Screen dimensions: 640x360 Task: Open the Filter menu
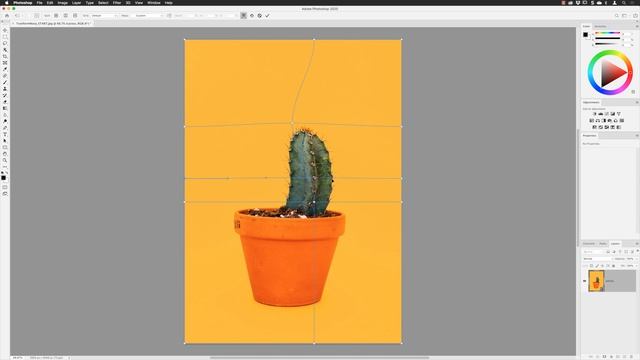pos(117,3)
